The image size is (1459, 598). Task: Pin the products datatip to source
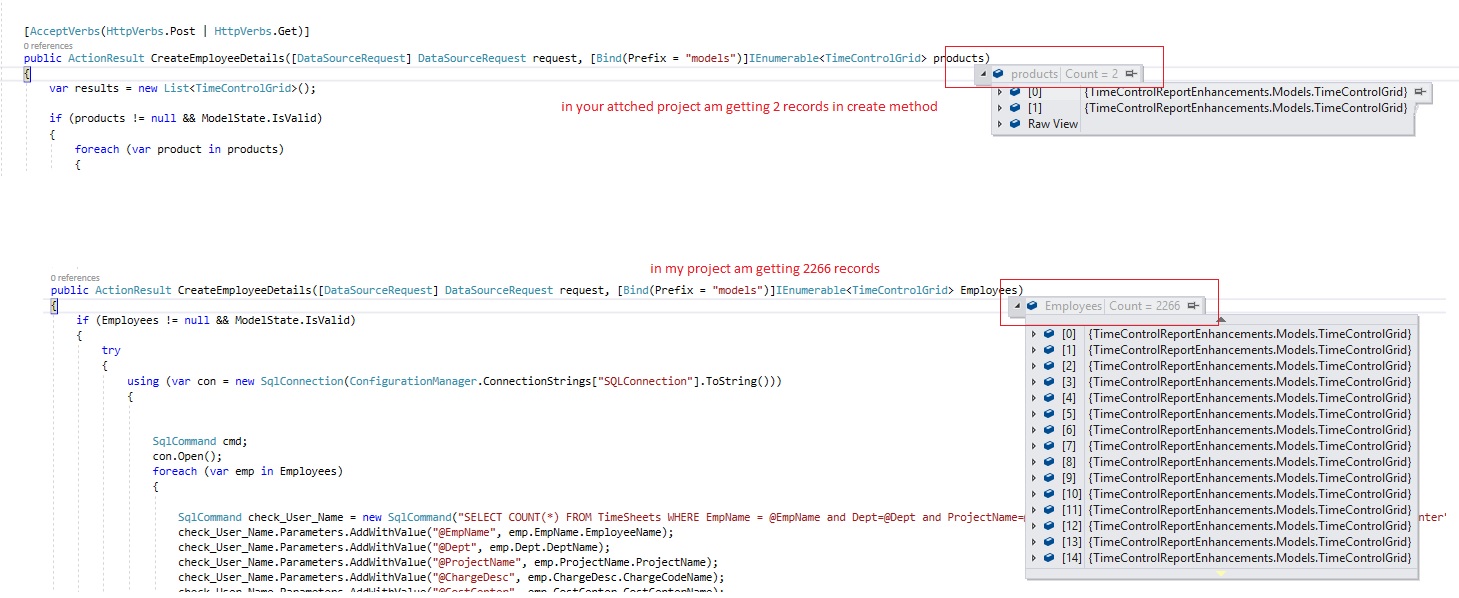click(1131, 74)
